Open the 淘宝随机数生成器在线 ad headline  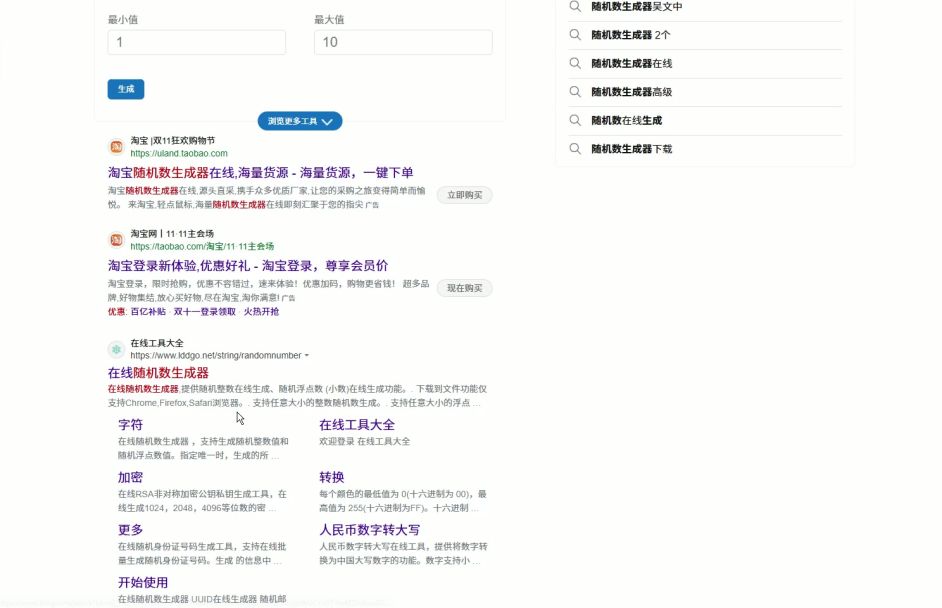tap(261, 172)
